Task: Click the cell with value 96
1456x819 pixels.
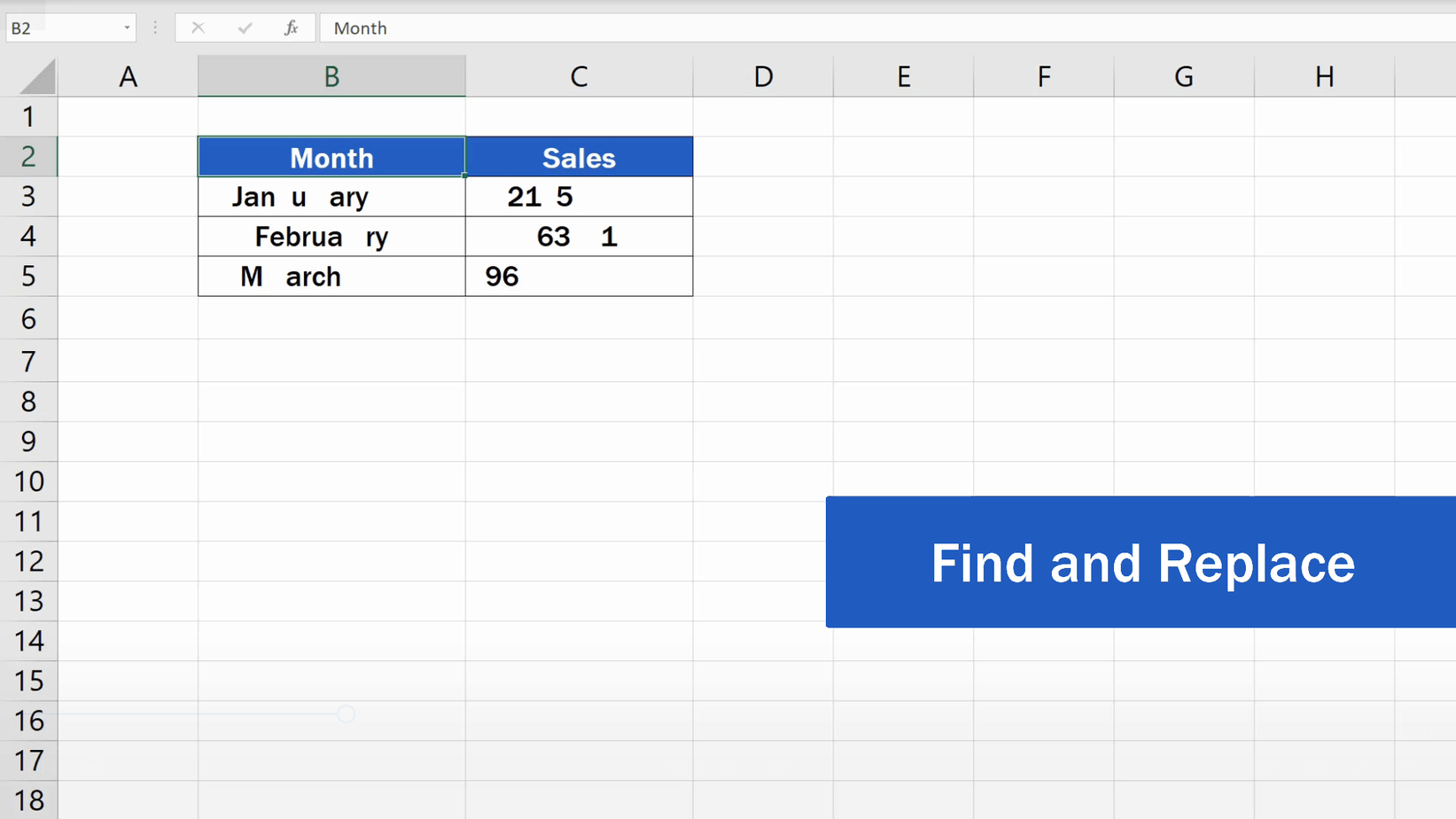Action: [579, 276]
